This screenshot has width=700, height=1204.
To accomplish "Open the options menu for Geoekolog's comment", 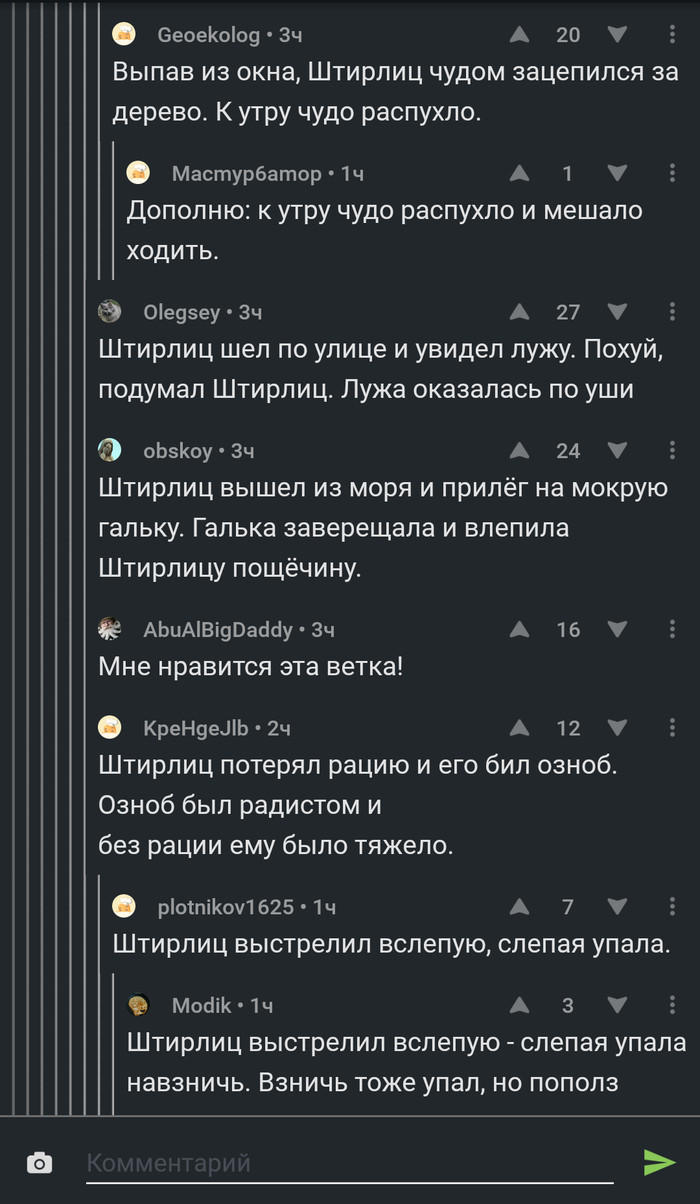I will pos(672,35).
